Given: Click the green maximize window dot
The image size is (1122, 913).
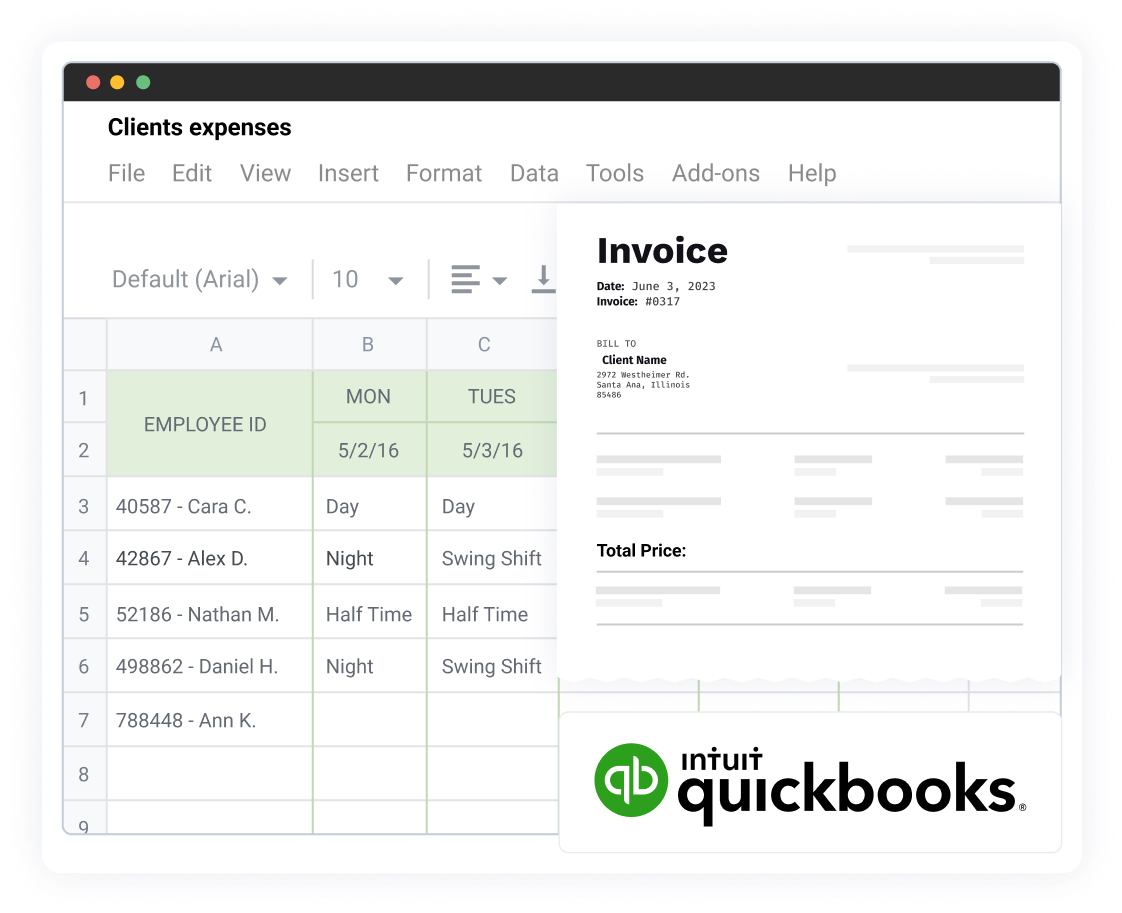Looking at the screenshot, I should [143, 82].
